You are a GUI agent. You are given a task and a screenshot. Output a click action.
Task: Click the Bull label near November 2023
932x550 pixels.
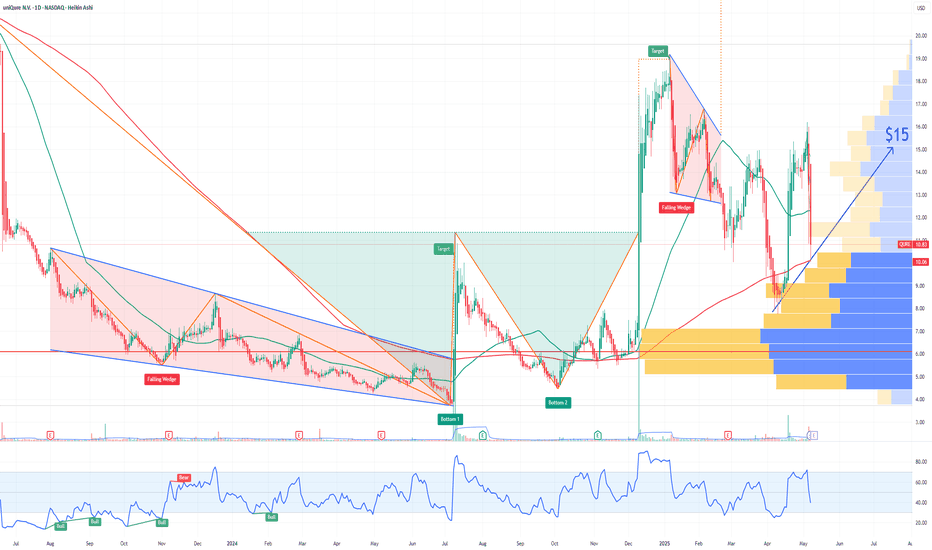(162, 522)
